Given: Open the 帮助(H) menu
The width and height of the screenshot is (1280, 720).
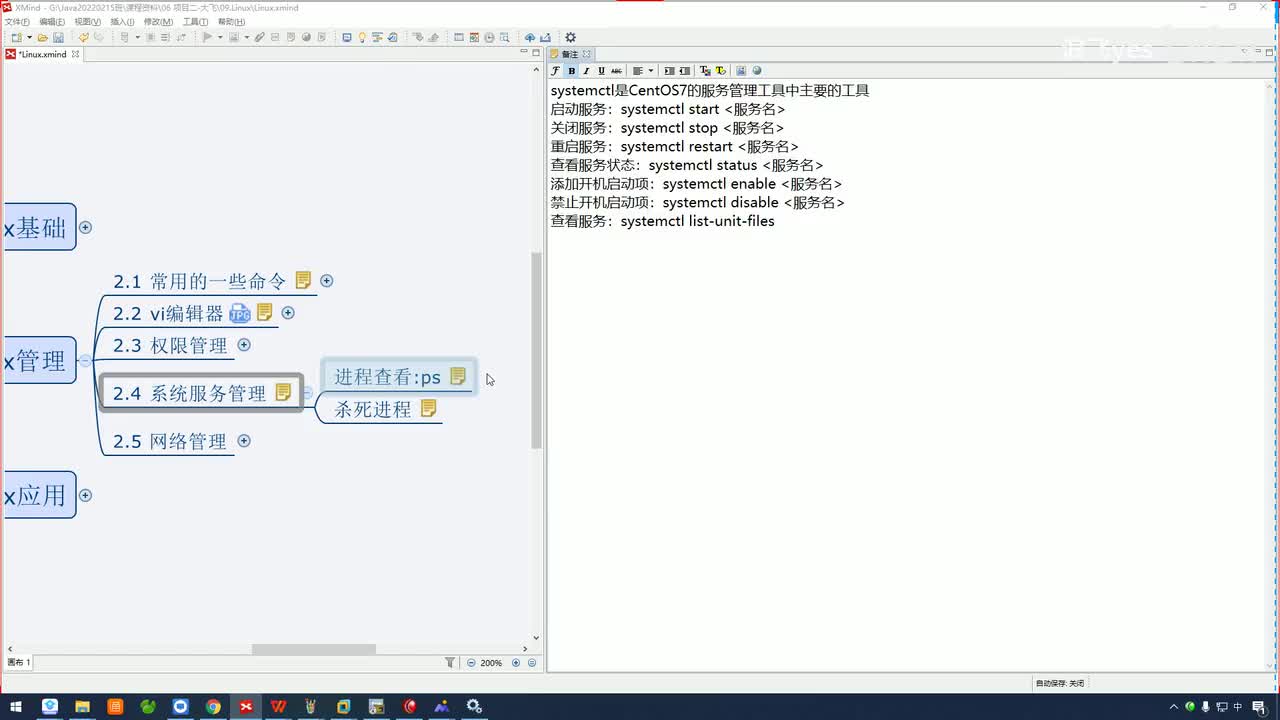Looking at the screenshot, I should click(x=231, y=22).
